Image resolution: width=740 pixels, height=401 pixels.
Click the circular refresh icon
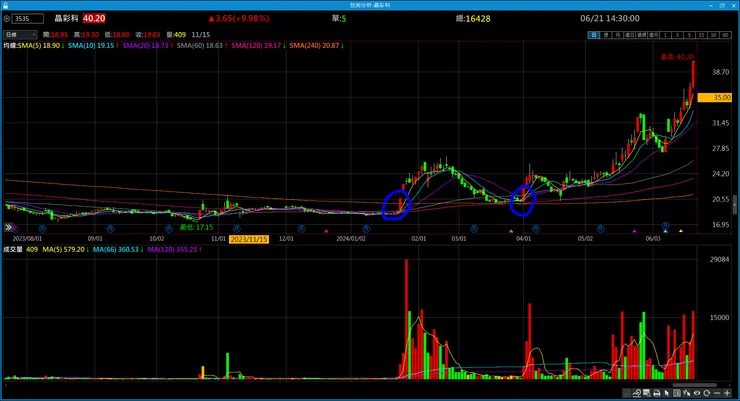click(706, 393)
